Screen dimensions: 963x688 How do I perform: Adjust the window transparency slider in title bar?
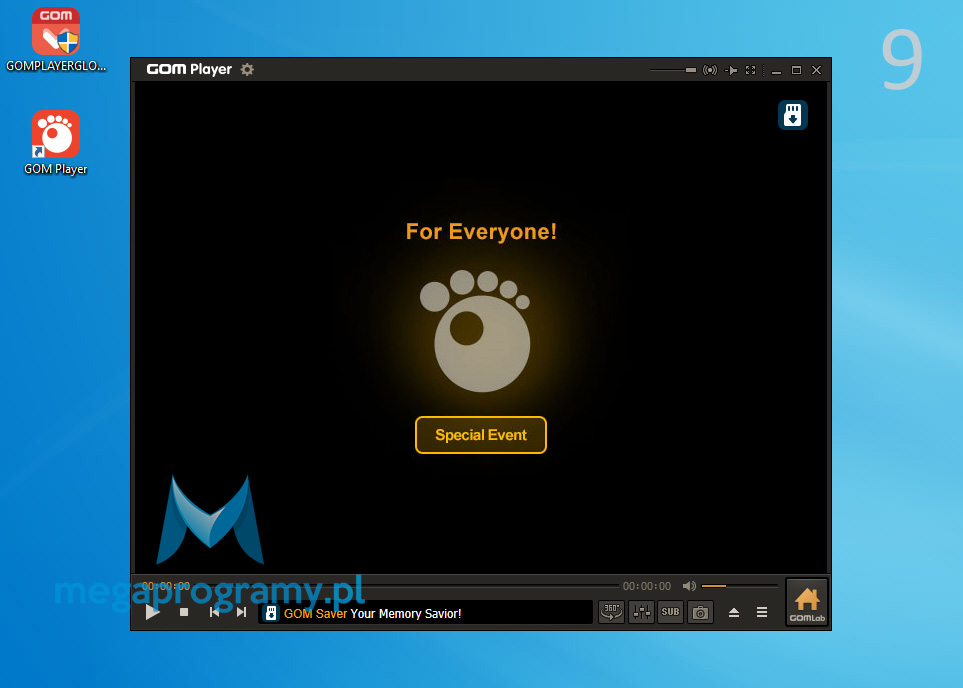coord(673,70)
